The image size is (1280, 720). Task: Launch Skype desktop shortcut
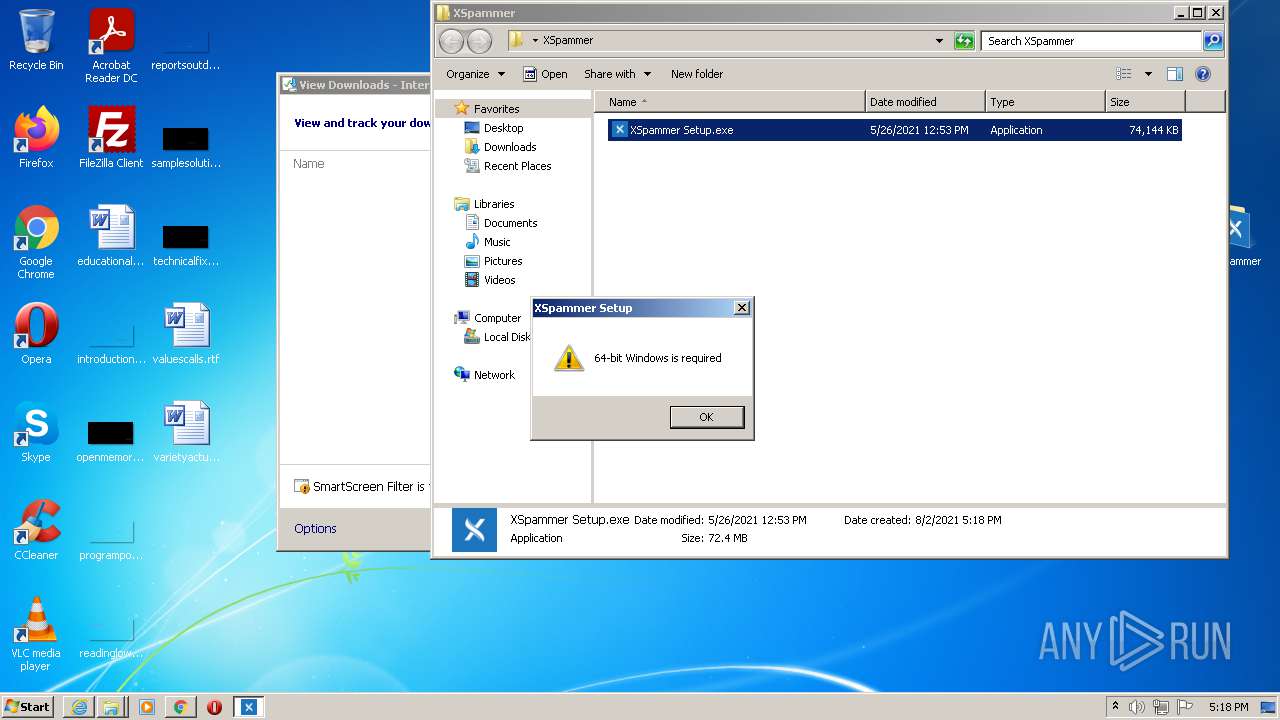click(36, 432)
